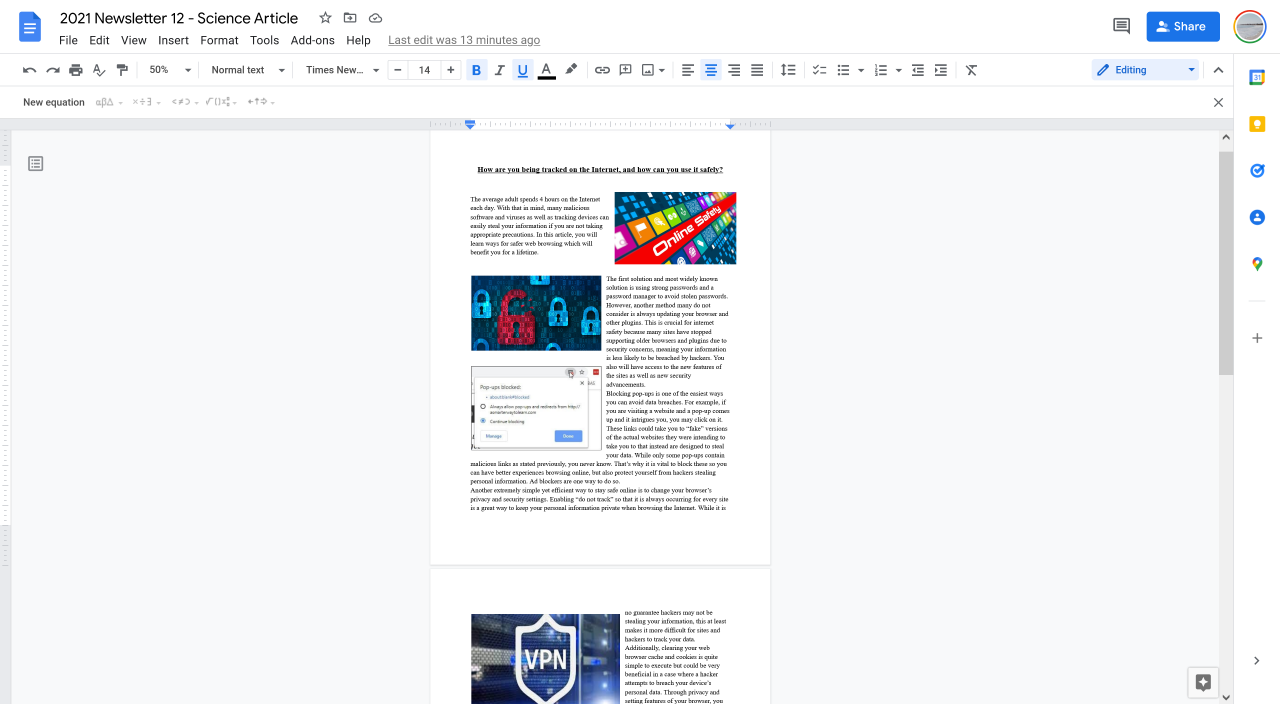Expand the Normal text style dropdown
Viewport: 1280px width, 704px height.
click(x=248, y=70)
